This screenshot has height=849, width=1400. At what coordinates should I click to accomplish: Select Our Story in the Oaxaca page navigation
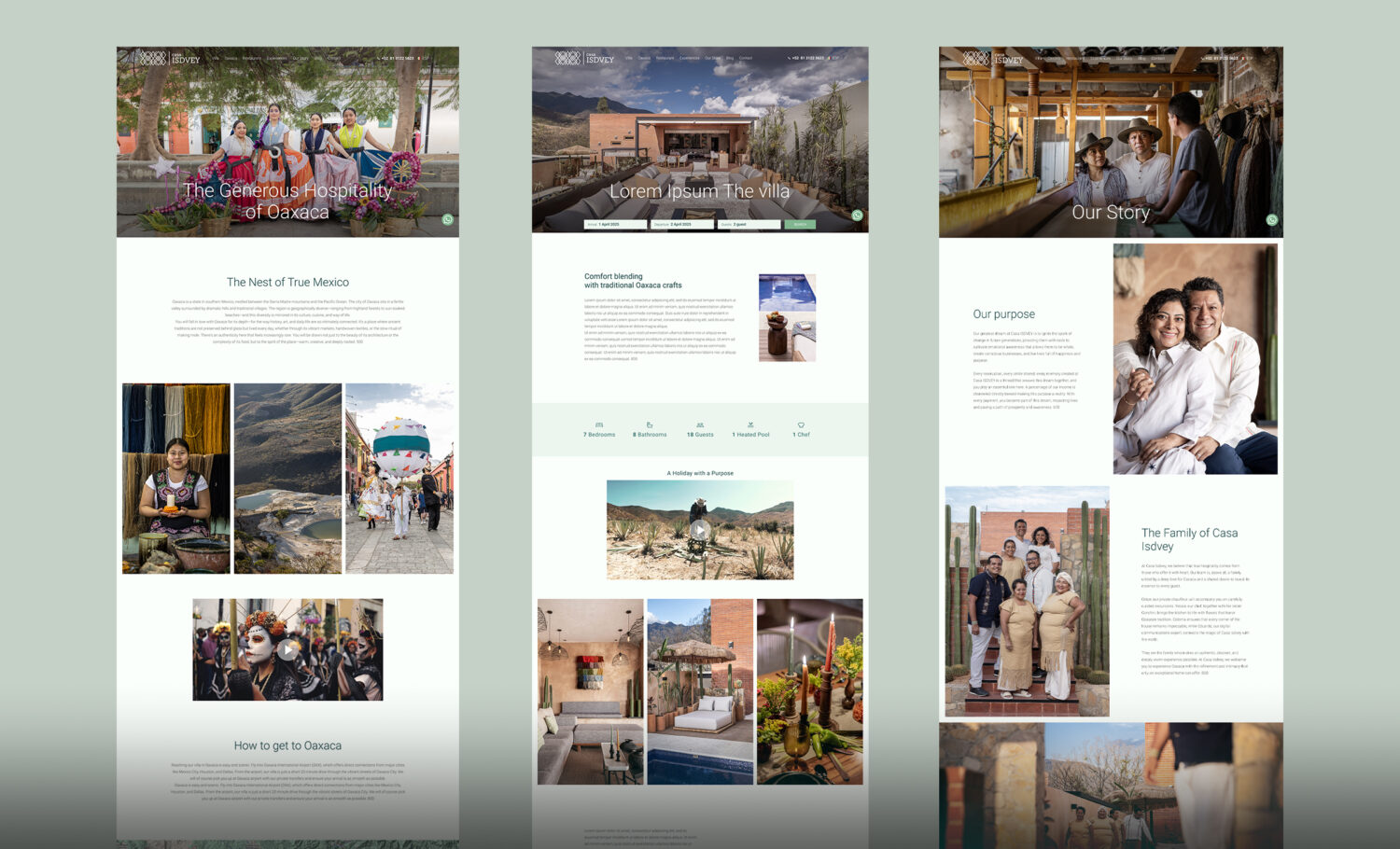pos(301,58)
